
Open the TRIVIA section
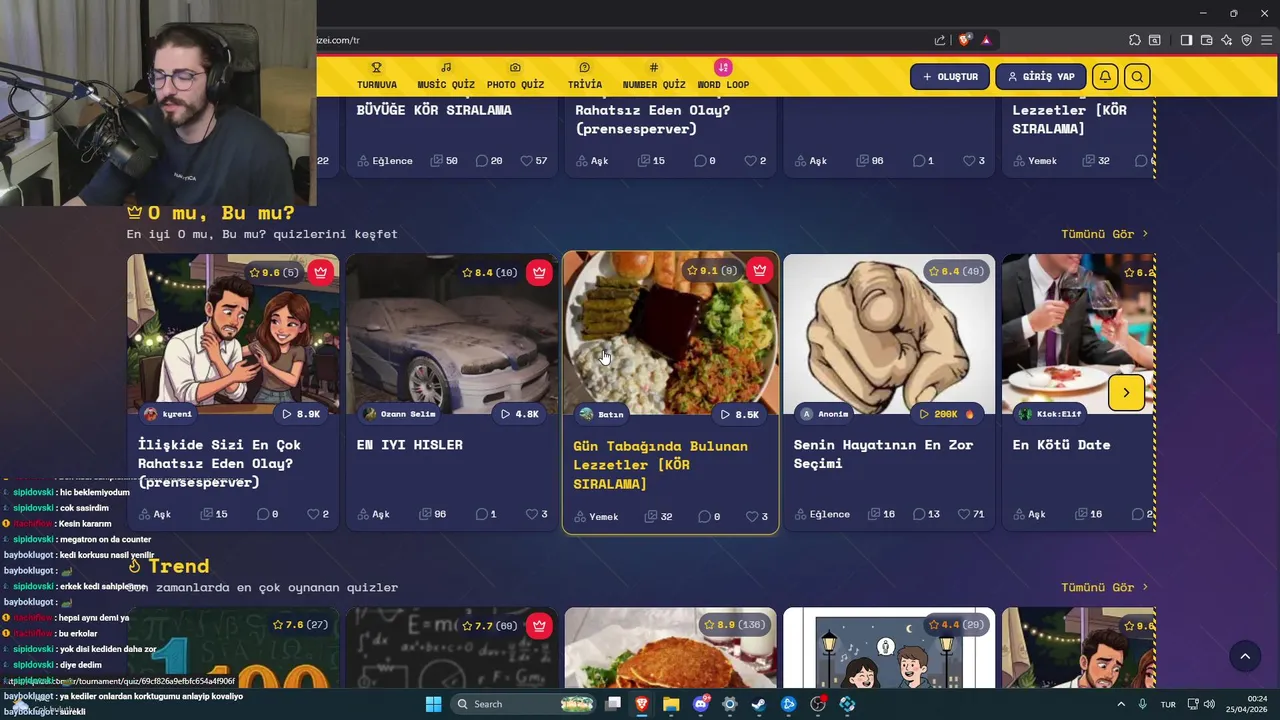tap(584, 76)
